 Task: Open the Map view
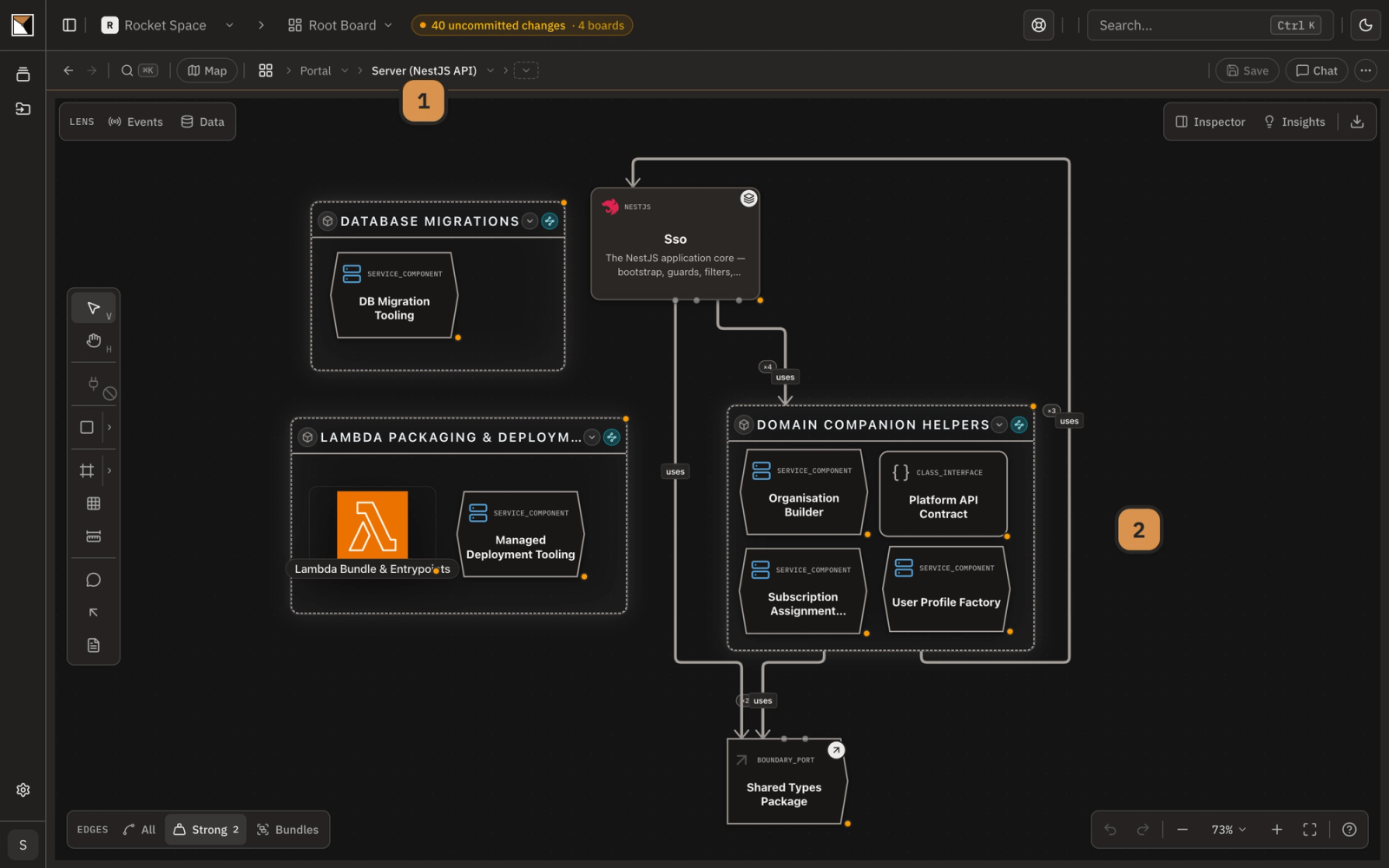tap(207, 70)
